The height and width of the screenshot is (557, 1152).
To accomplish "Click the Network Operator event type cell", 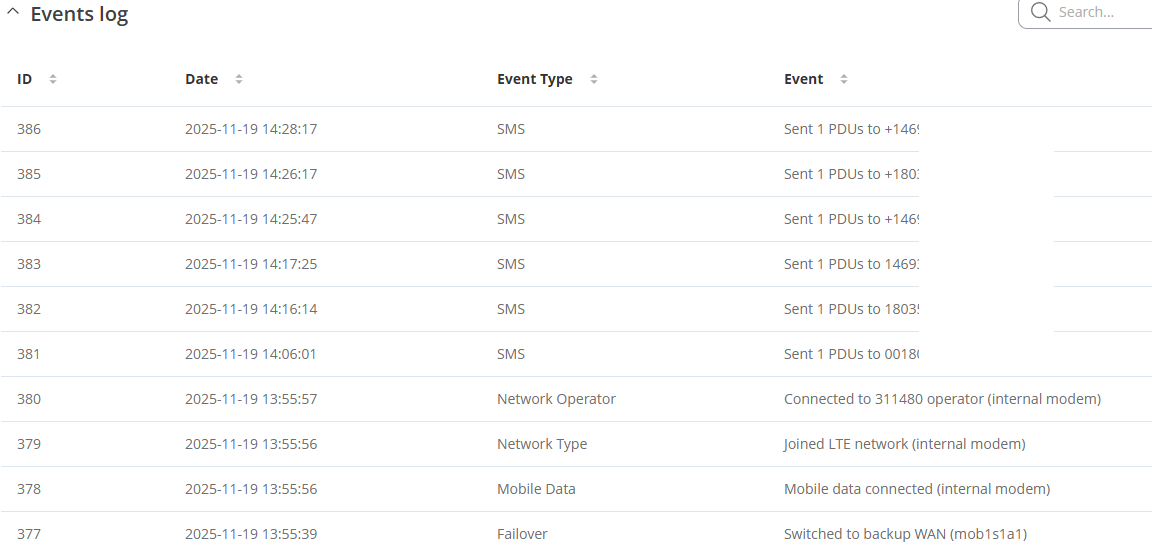I will [556, 399].
